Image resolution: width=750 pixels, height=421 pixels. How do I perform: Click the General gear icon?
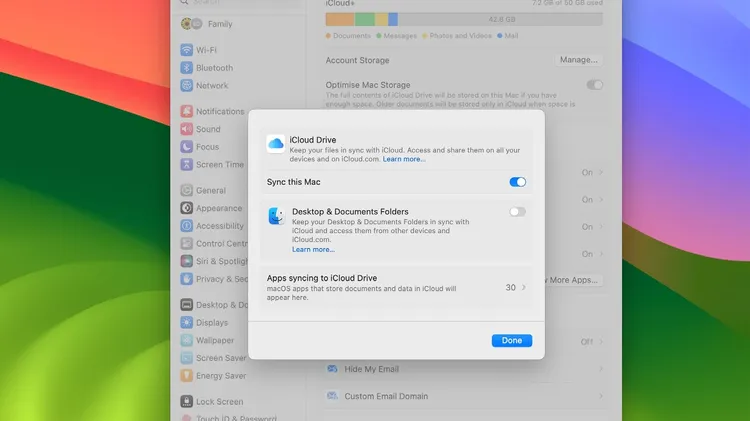pos(187,190)
